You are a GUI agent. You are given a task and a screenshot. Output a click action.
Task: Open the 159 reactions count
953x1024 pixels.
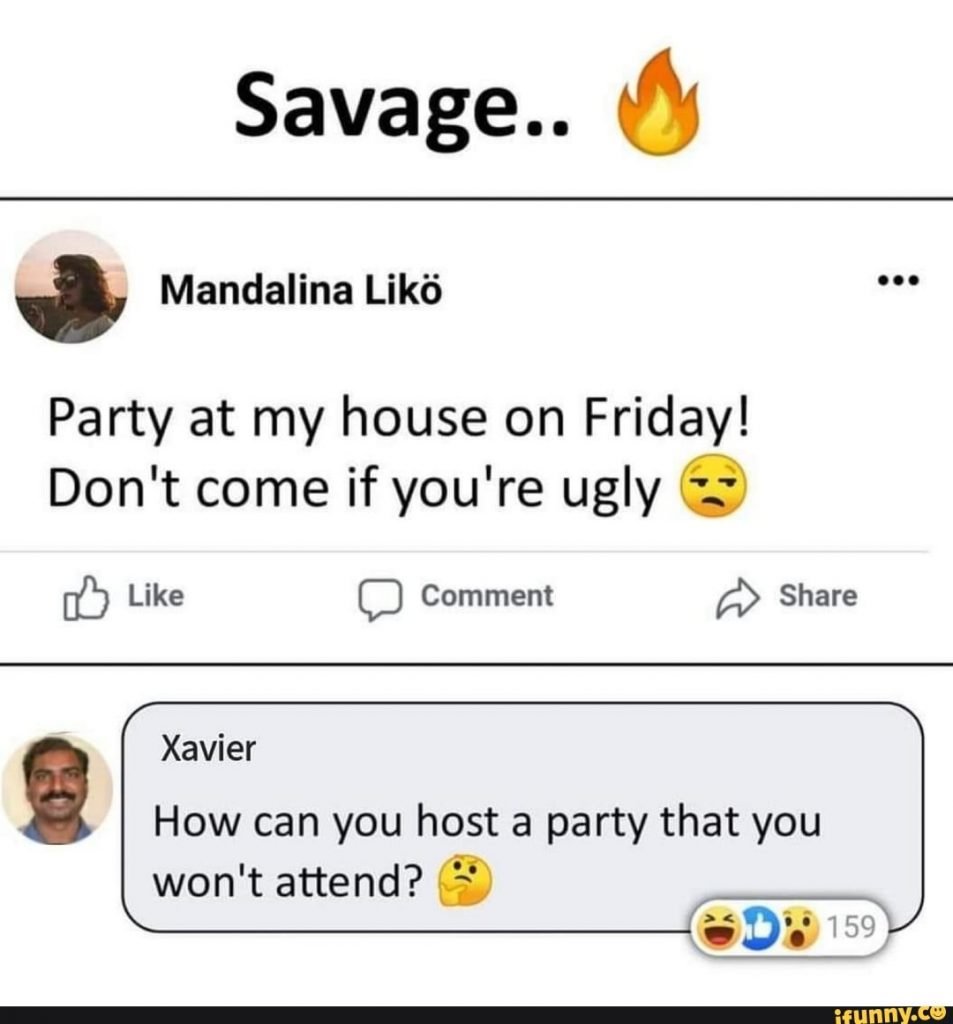point(851,926)
